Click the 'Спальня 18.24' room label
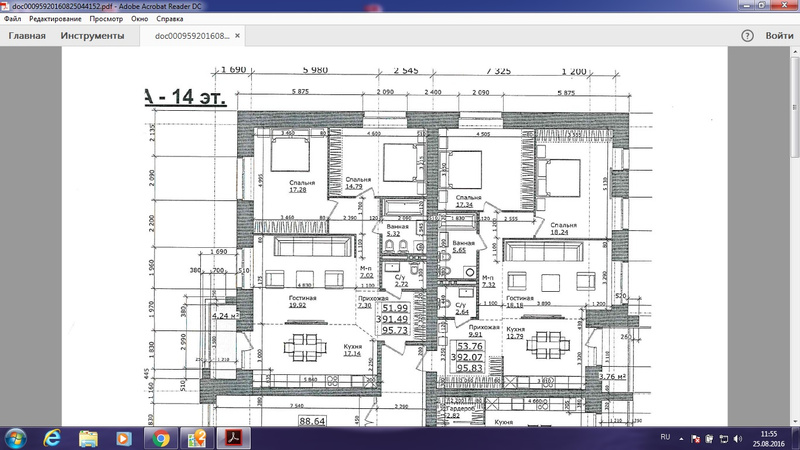Image resolution: width=800 pixels, height=450 pixels. click(563, 228)
